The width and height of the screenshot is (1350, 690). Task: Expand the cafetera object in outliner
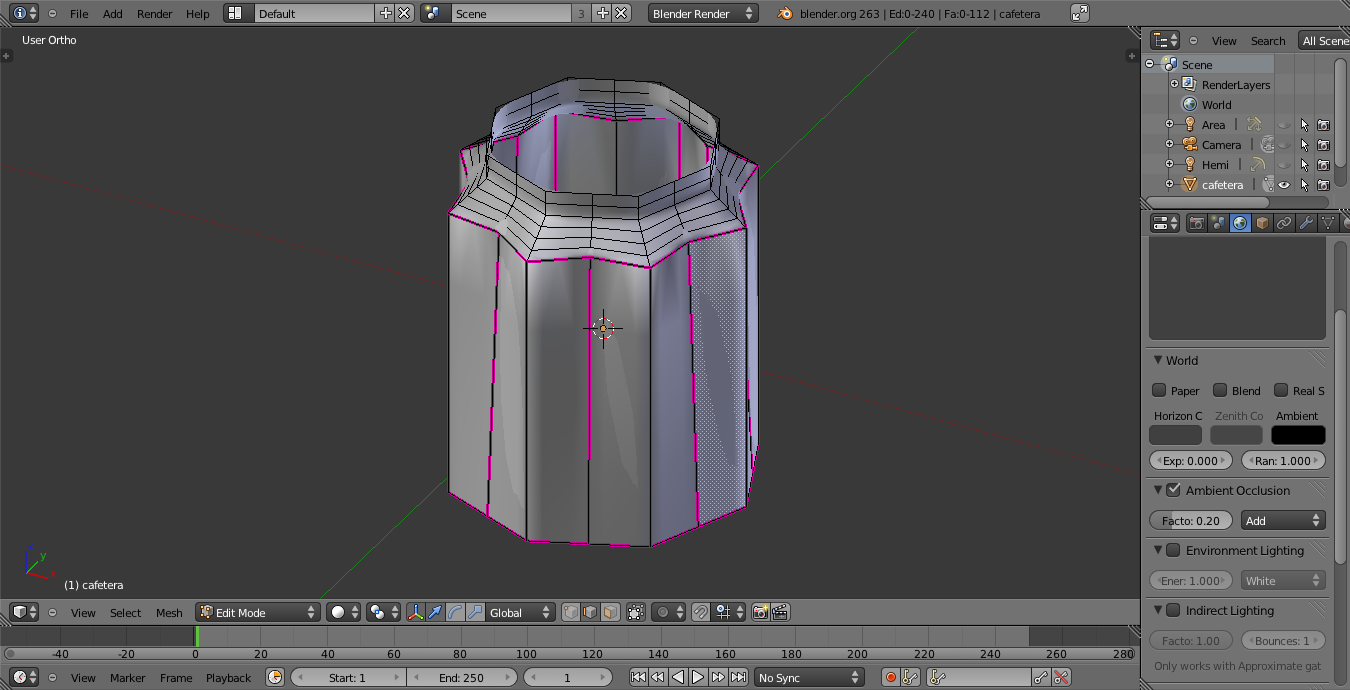point(1169,185)
